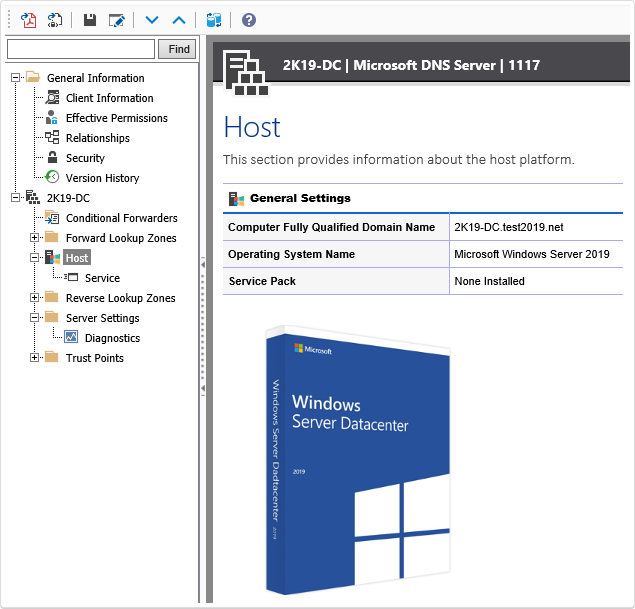Click the database compare toolbar icon
This screenshot has height=609, width=635.
[x=213, y=20]
